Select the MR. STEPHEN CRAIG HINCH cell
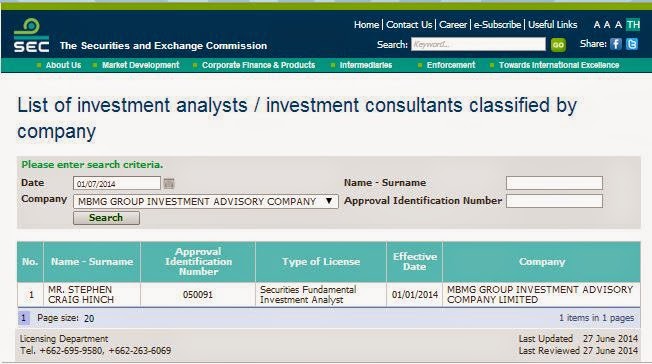 tap(92, 295)
